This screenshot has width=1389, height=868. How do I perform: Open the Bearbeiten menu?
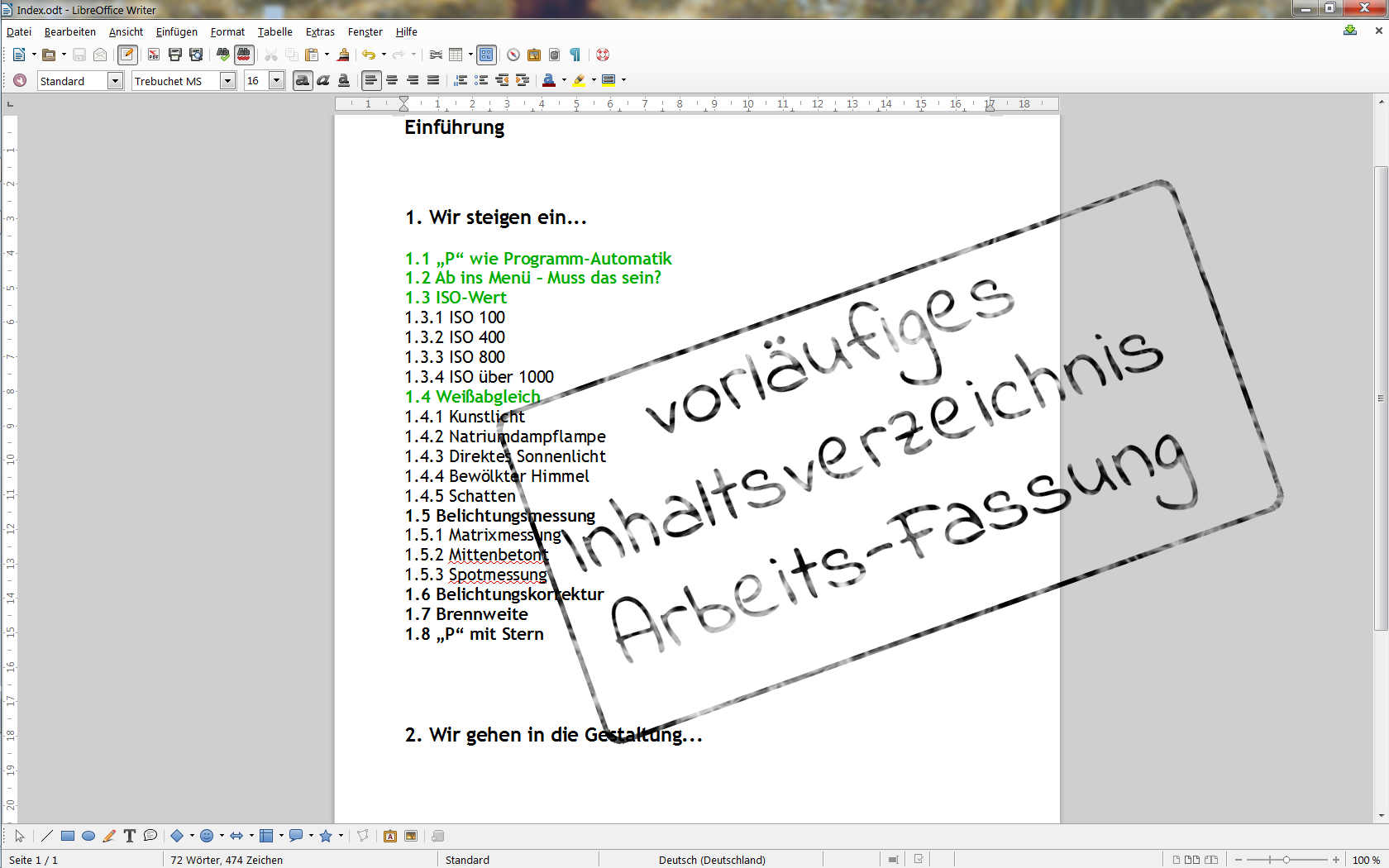coord(70,32)
